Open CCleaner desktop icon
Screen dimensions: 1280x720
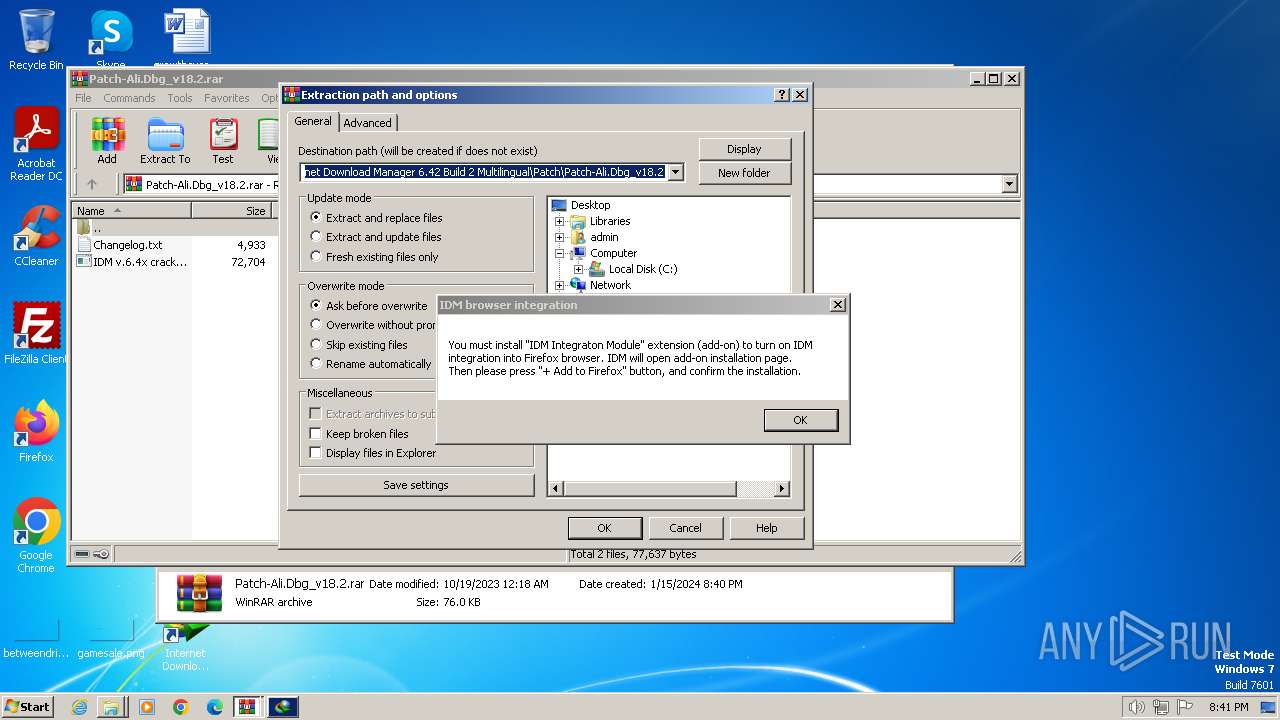click(x=36, y=236)
